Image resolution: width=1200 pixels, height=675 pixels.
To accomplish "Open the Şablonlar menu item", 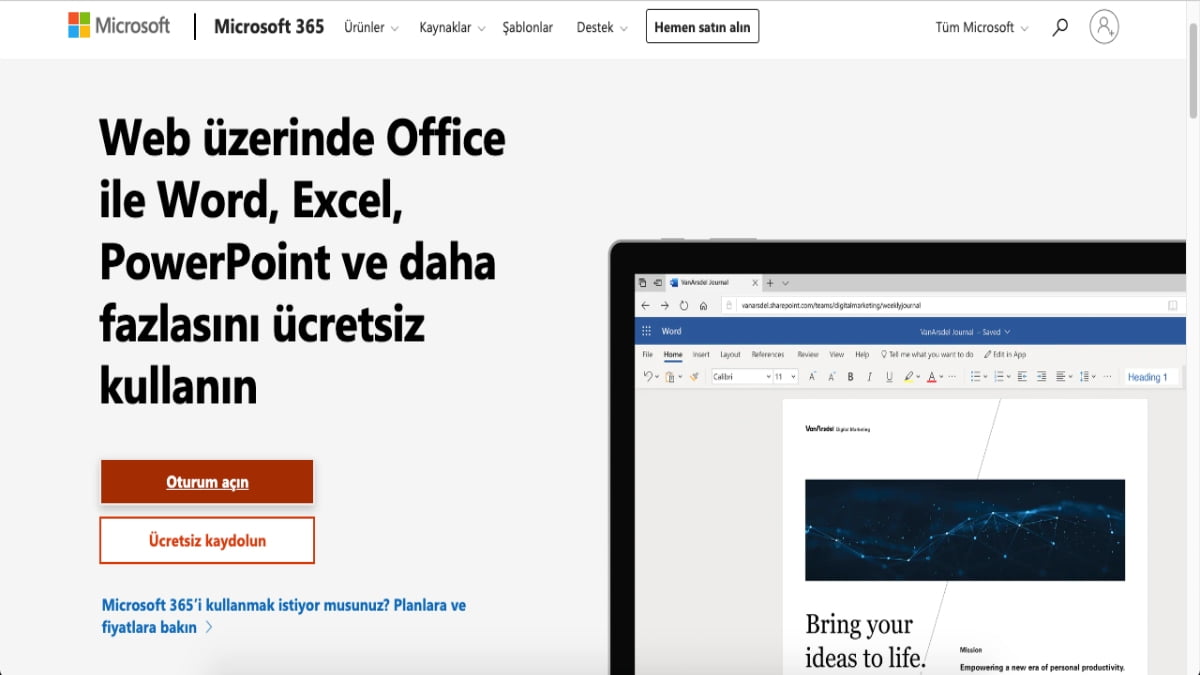I will click(x=528, y=27).
